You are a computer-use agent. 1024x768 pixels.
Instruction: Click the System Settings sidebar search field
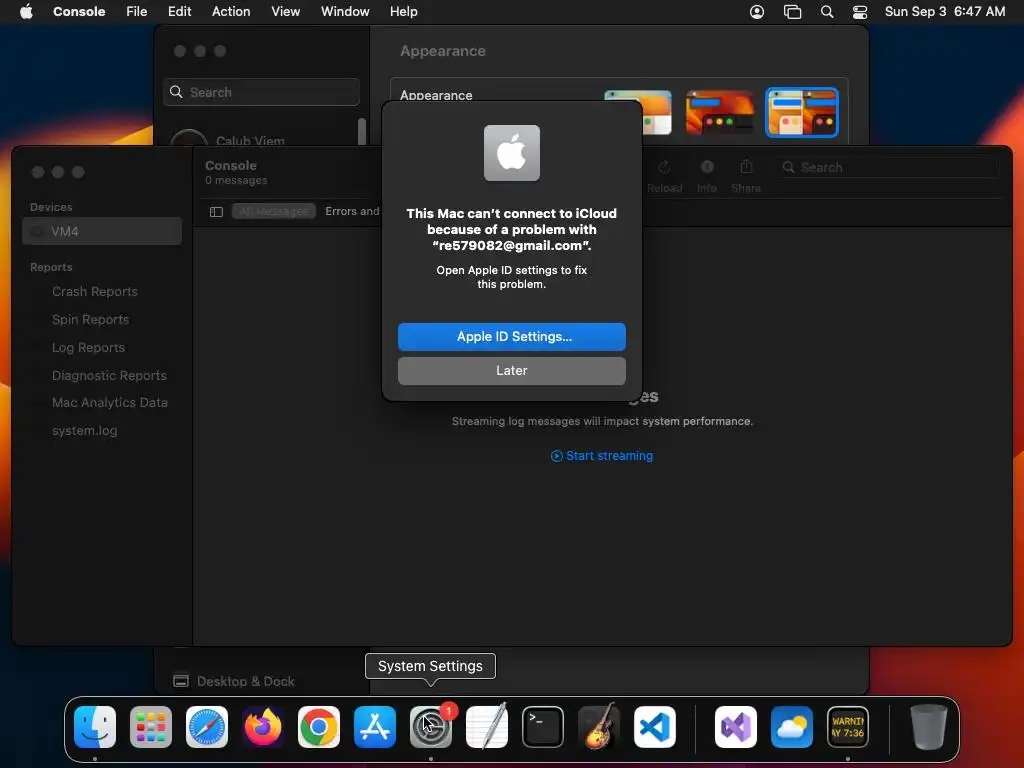pos(261,92)
